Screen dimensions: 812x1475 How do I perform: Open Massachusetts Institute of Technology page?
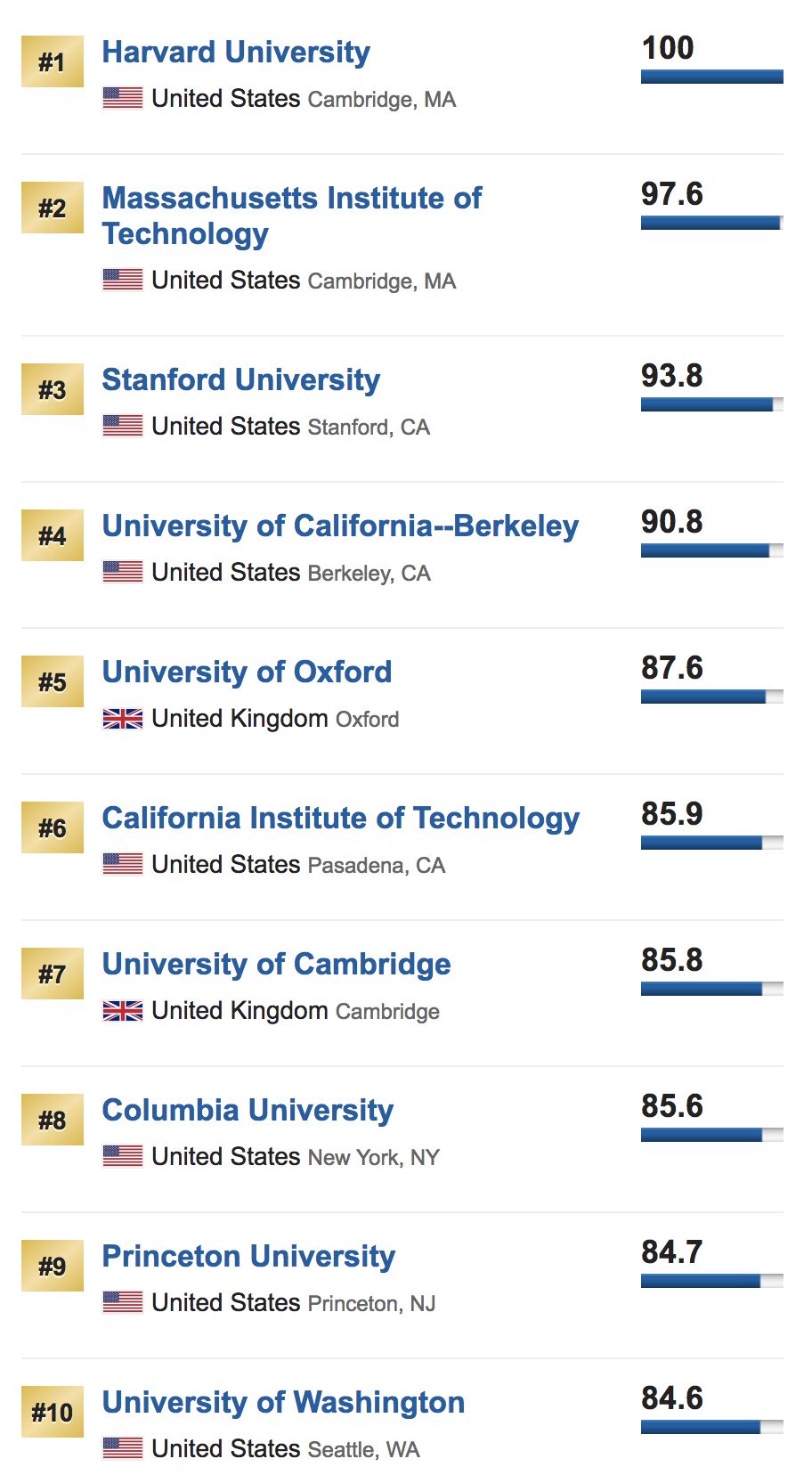point(292,215)
